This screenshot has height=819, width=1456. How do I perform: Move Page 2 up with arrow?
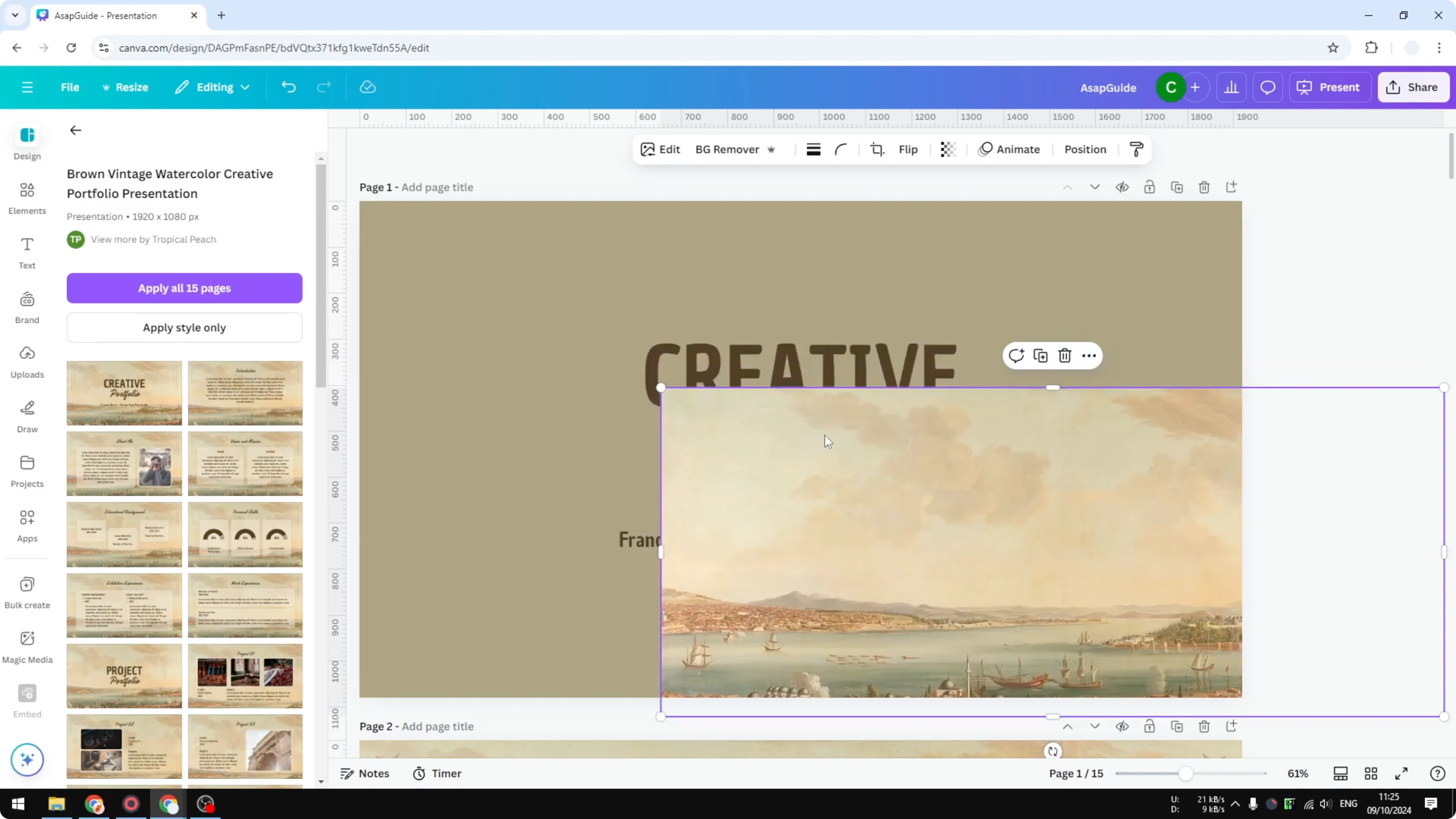point(1067,726)
